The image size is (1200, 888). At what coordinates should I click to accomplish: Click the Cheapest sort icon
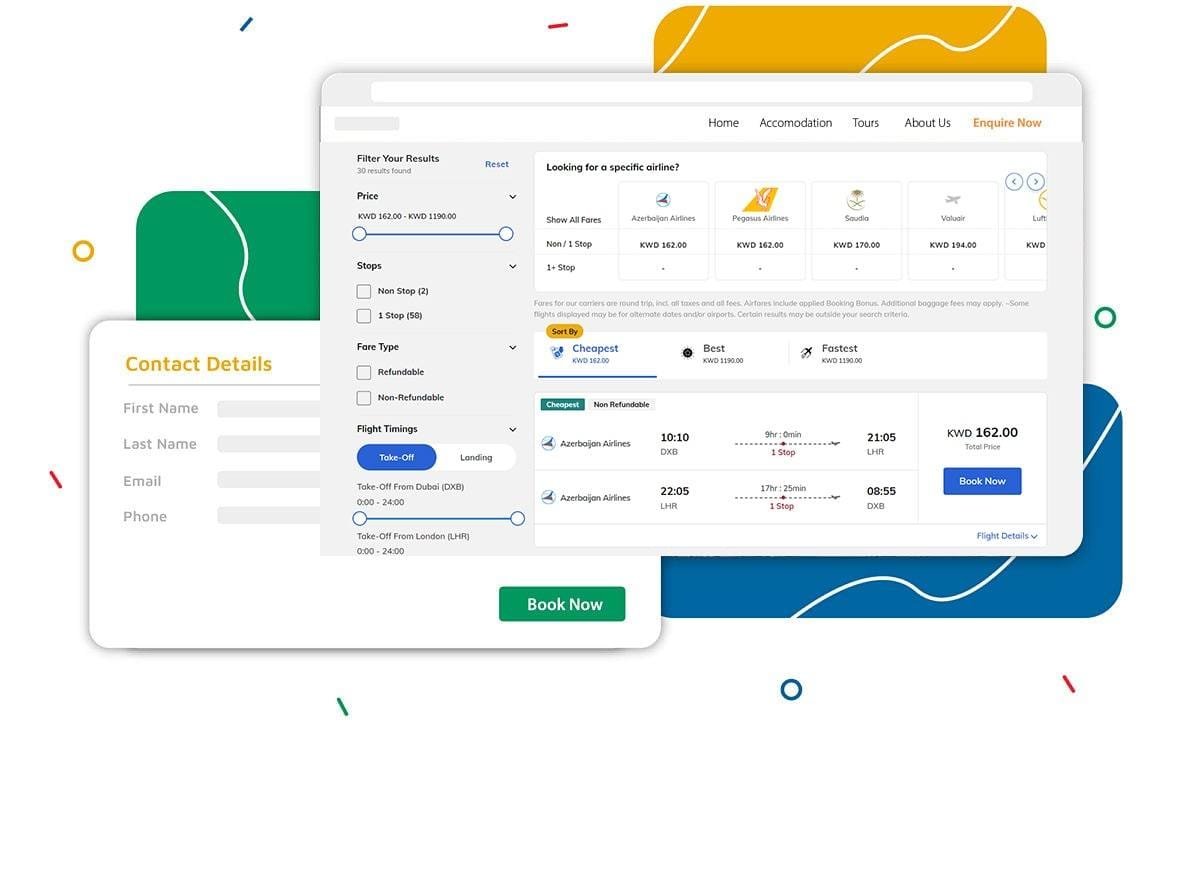[x=557, y=352]
